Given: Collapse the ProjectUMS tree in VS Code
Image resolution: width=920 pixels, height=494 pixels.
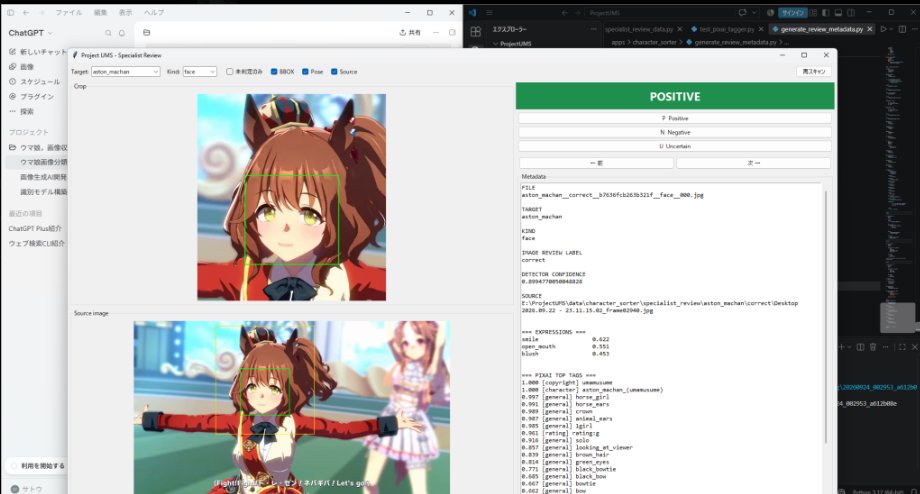Looking at the screenshot, I should click(x=496, y=44).
